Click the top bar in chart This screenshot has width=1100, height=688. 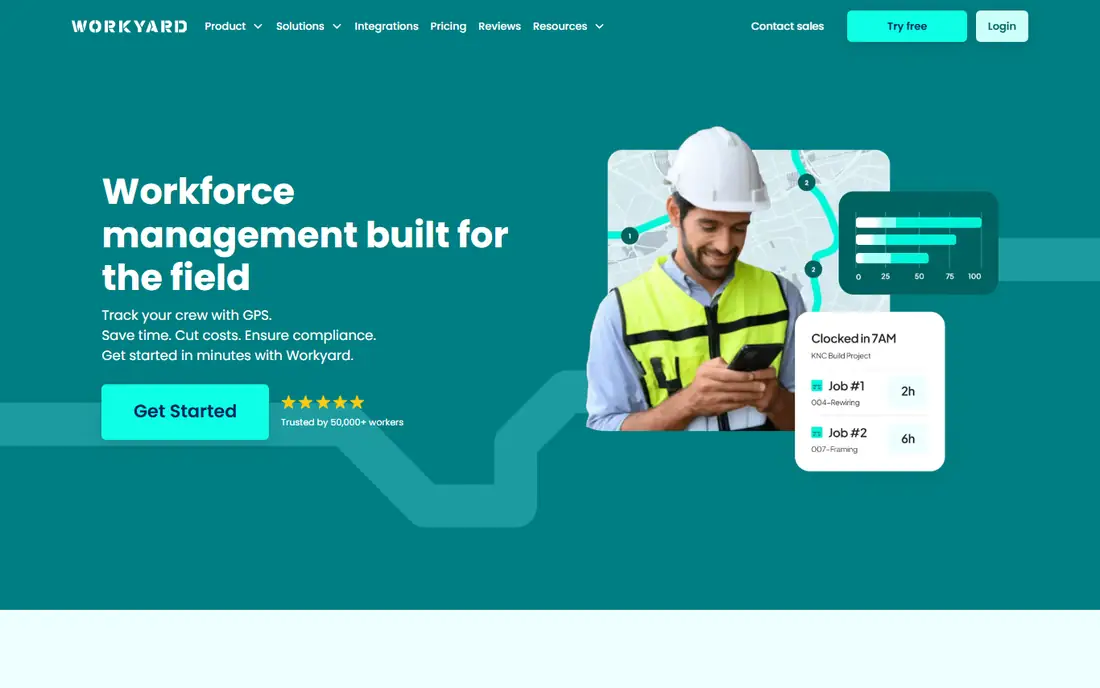tap(918, 222)
